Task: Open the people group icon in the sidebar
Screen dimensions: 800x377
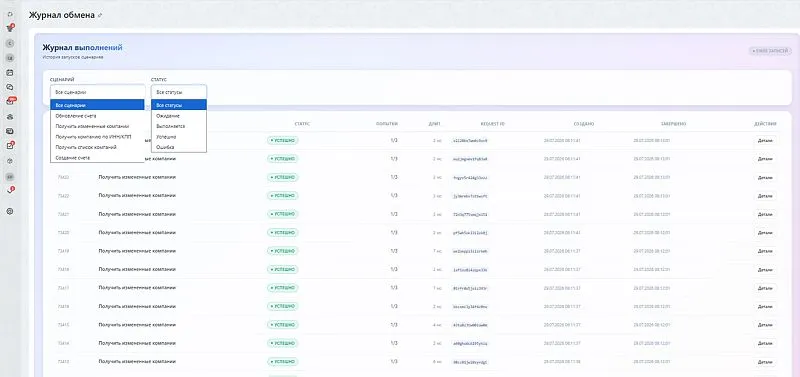Action: click(x=10, y=116)
